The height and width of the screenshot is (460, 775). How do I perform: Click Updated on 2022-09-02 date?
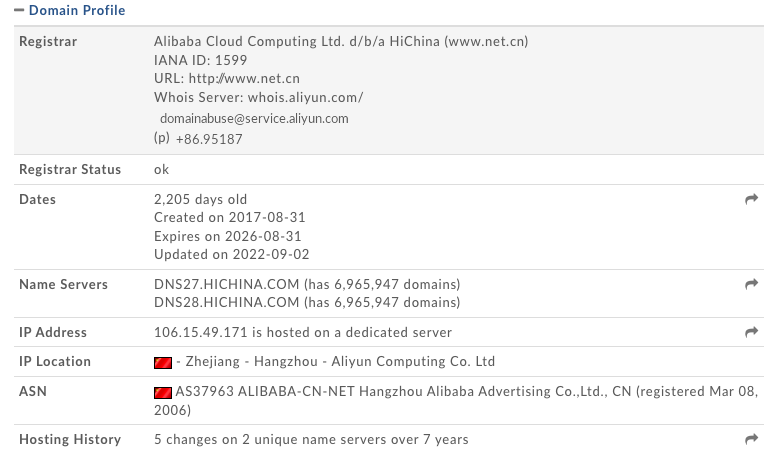click(231, 254)
